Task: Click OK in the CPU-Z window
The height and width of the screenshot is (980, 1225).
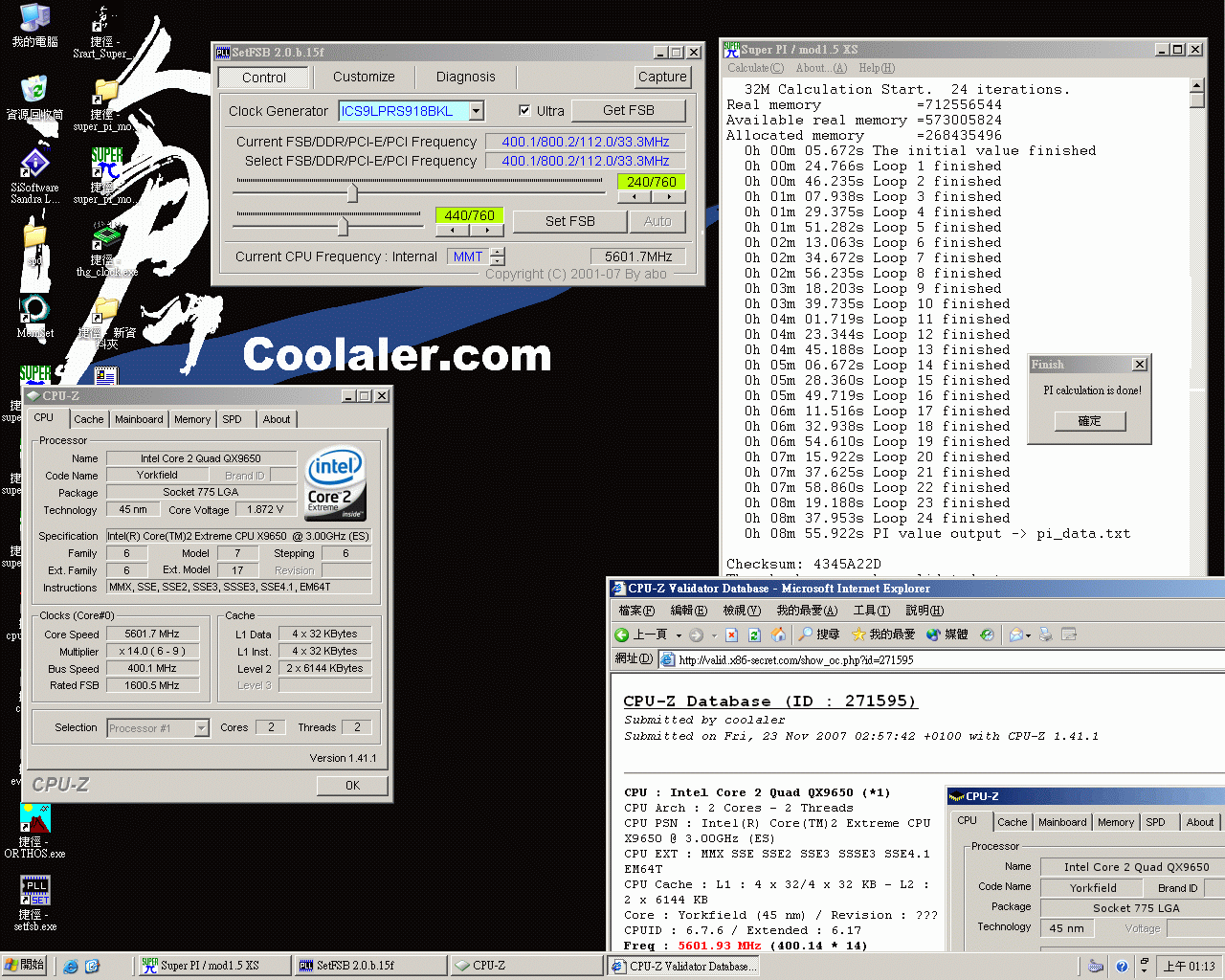Action: pos(352,786)
